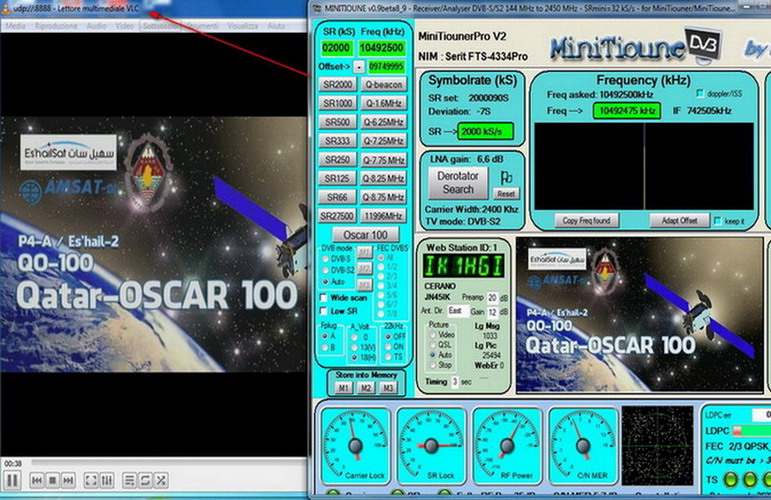Store settings into memory M1
Image resolution: width=771 pixels, height=500 pixels.
343,388
